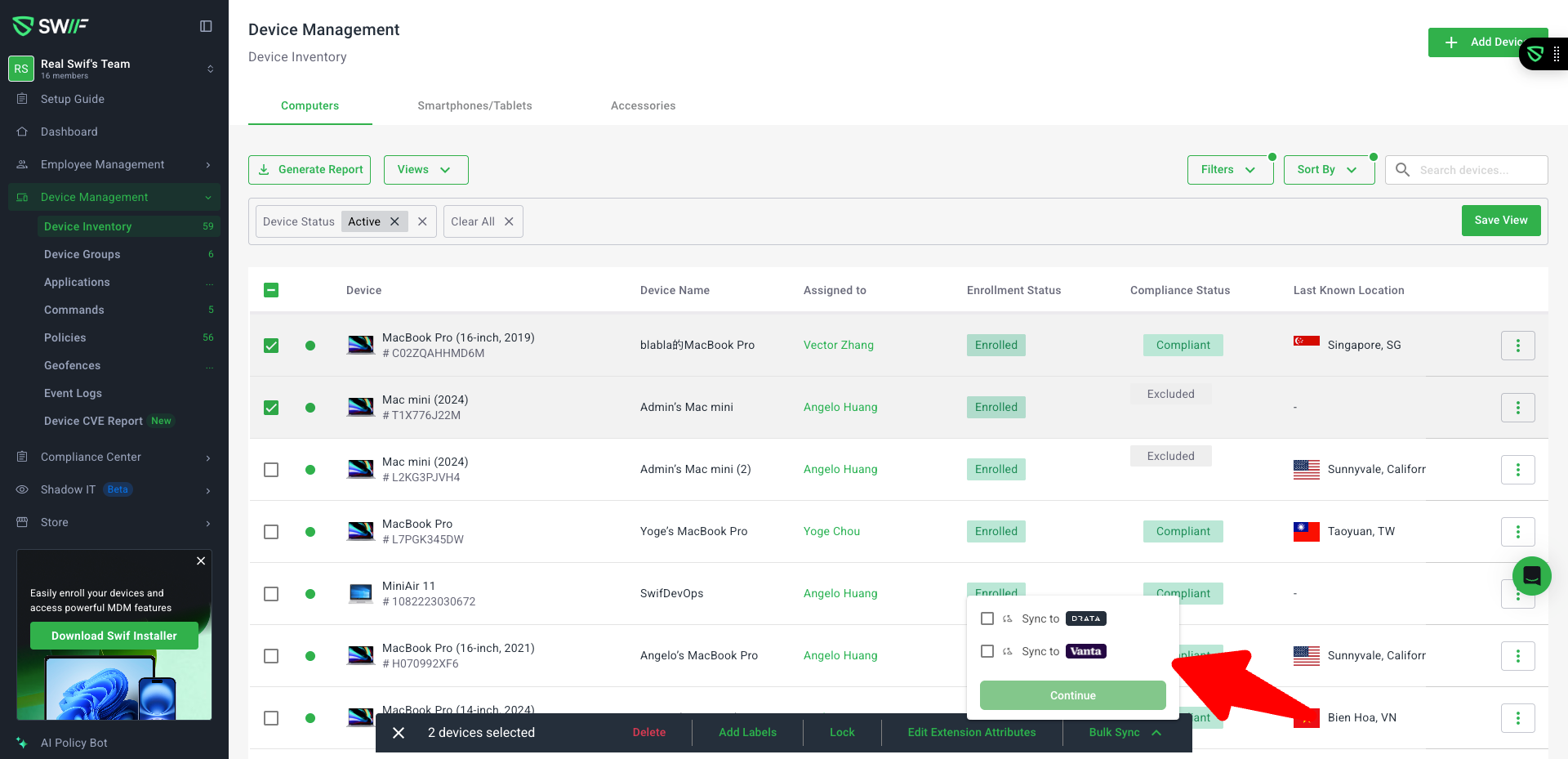
Task: Remove the Active filter chip
Action: (x=394, y=221)
